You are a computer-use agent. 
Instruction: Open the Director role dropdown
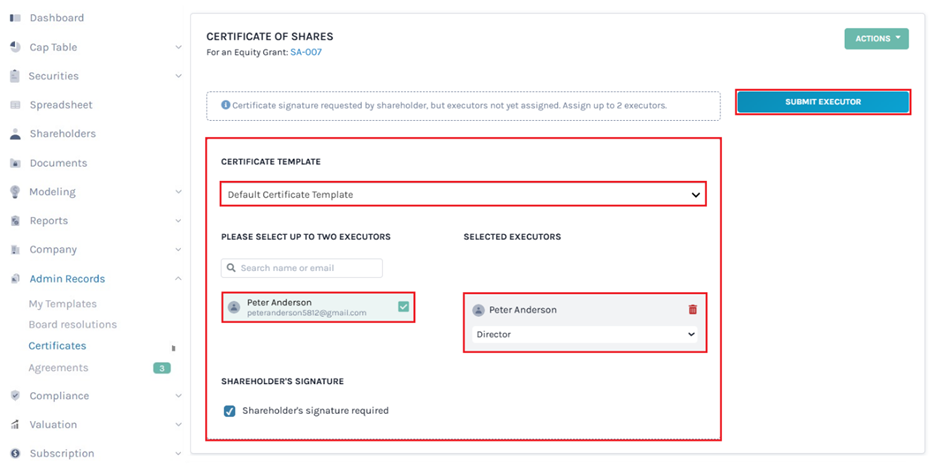click(x=585, y=335)
